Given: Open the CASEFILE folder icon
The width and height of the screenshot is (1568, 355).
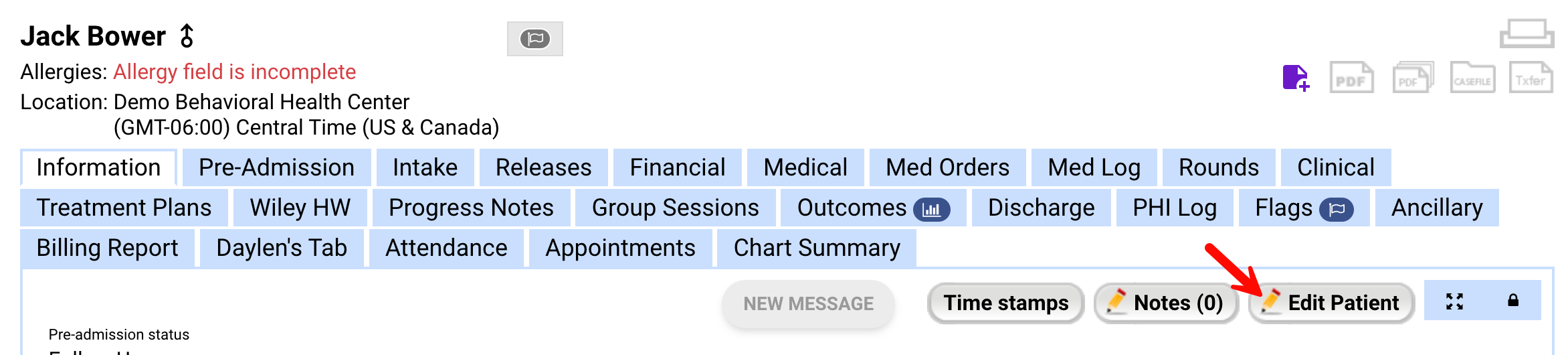Looking at the screenshot, I should (1472, 78).
